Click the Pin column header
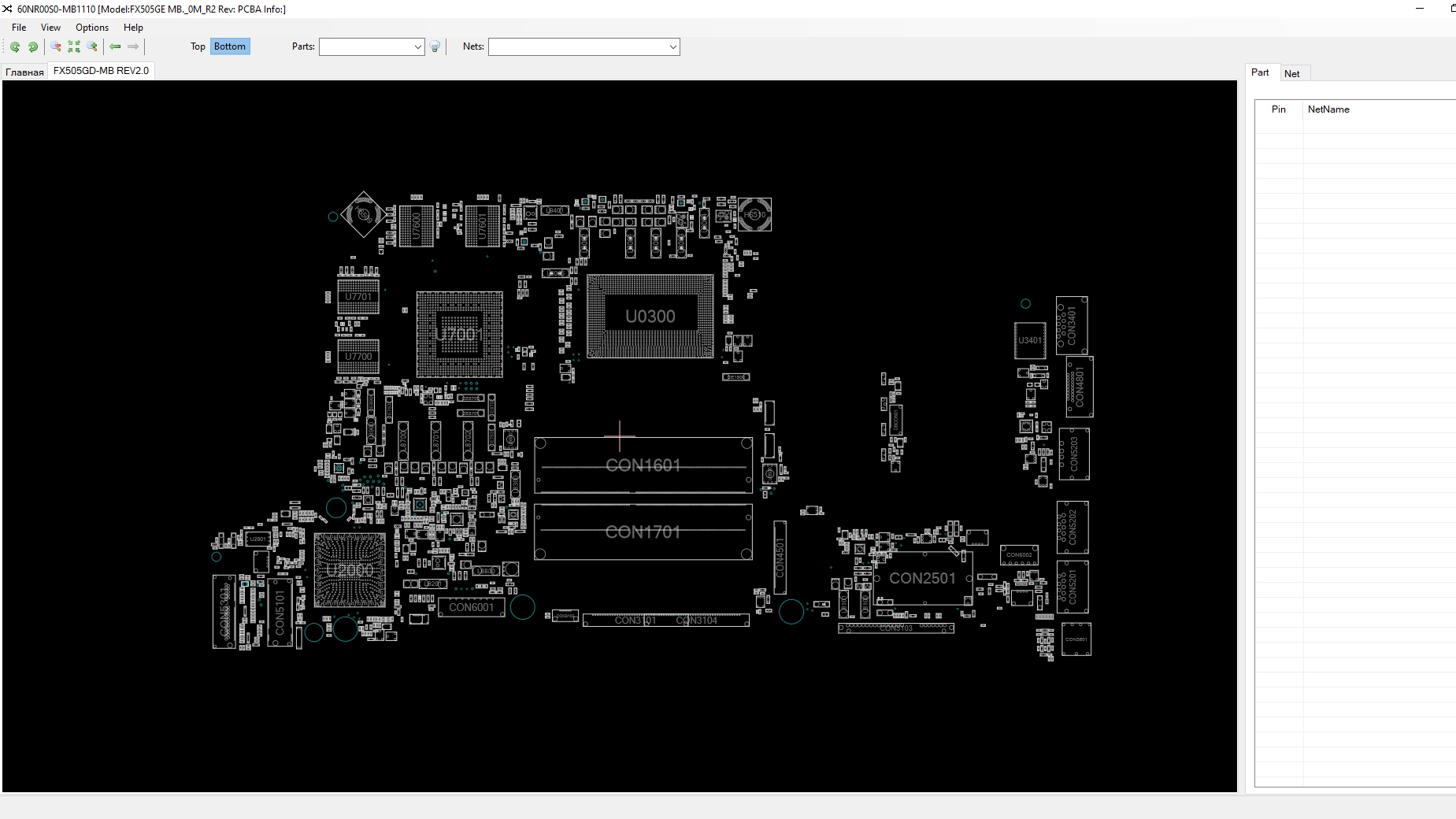This screenshot has width=1456, height=819. coord(1279,109)
